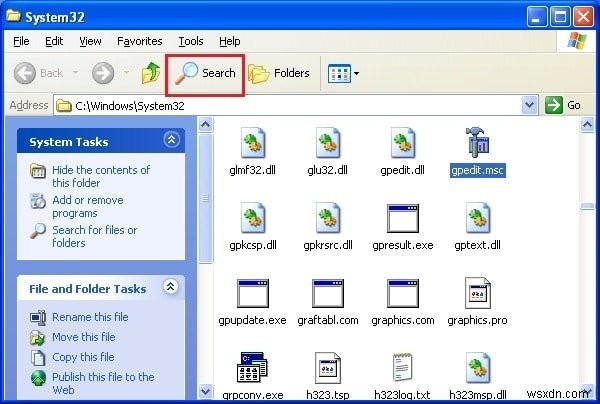Screen dimensions: 600x404
Task: Open the Back history dropdown arrow
Action: 75,73
